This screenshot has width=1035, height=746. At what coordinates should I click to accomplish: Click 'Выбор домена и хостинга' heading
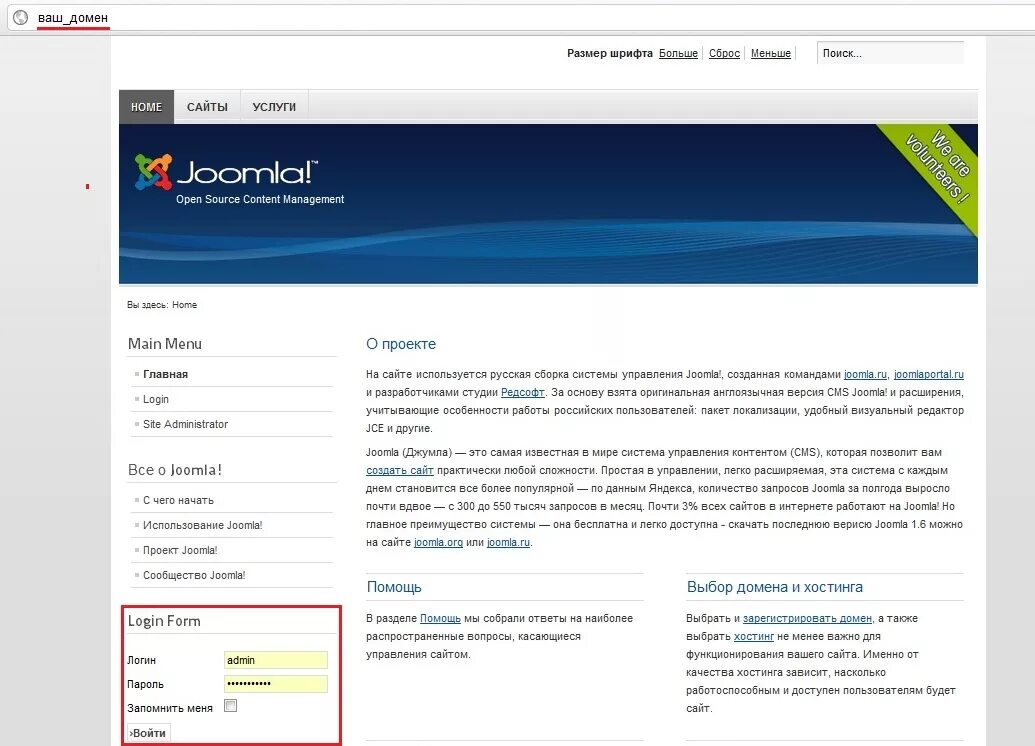[775, 587]
